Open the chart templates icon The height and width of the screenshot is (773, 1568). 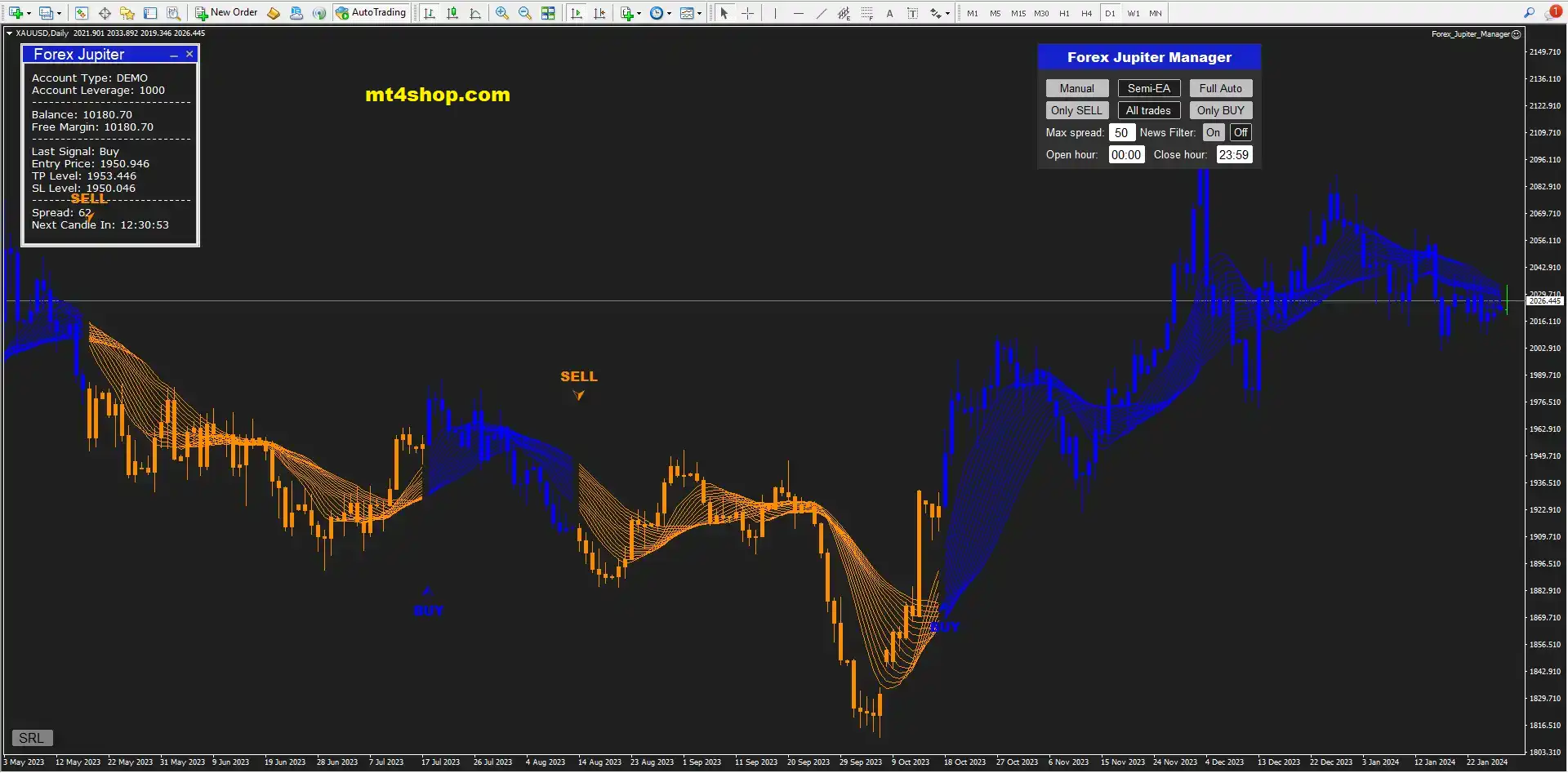tap(687, 13)
